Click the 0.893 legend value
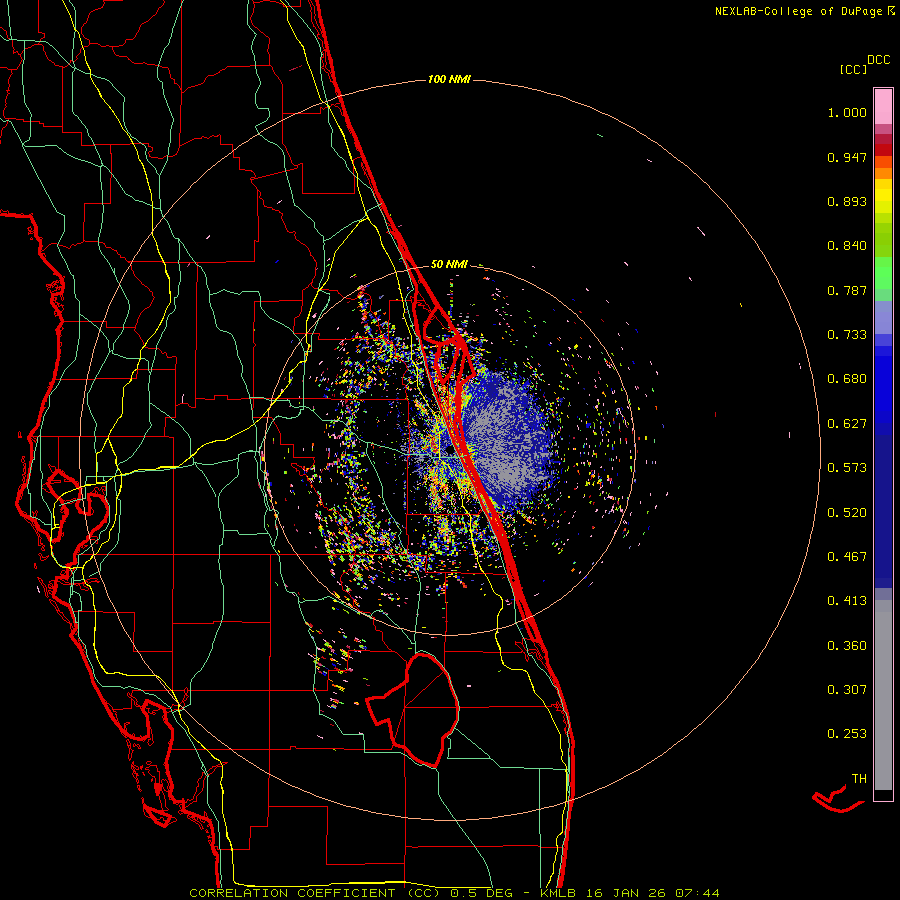 [847, 201]
